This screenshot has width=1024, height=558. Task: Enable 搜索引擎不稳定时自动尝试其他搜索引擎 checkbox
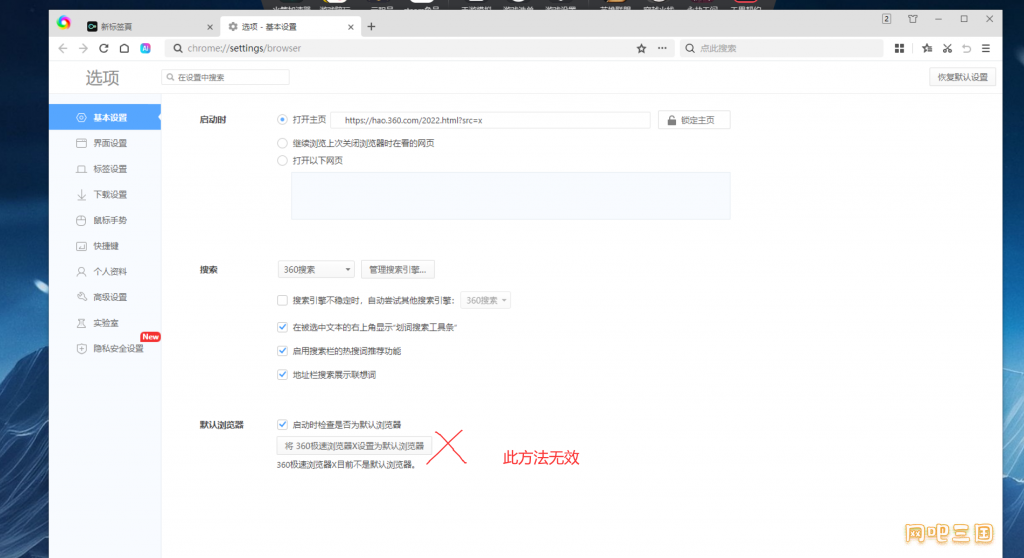[x=282, y=301]
